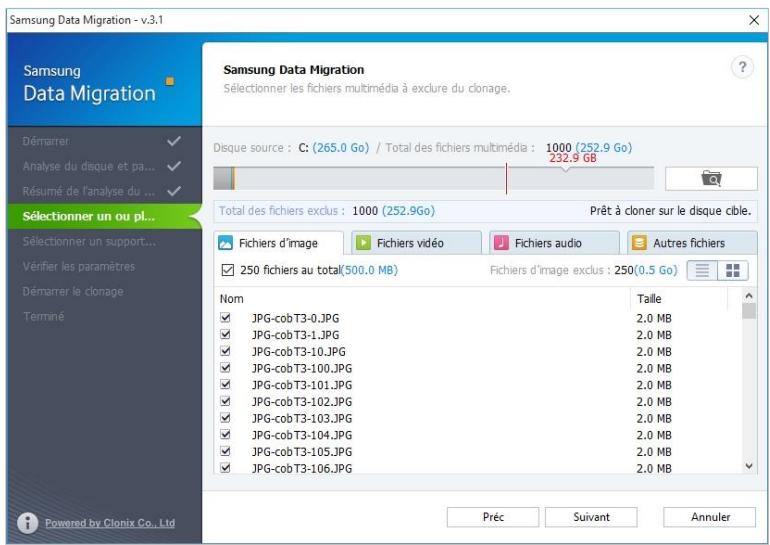The image size is (770, 545).
Task: Select Sélectionner un support step
Action: click(104, 242)
